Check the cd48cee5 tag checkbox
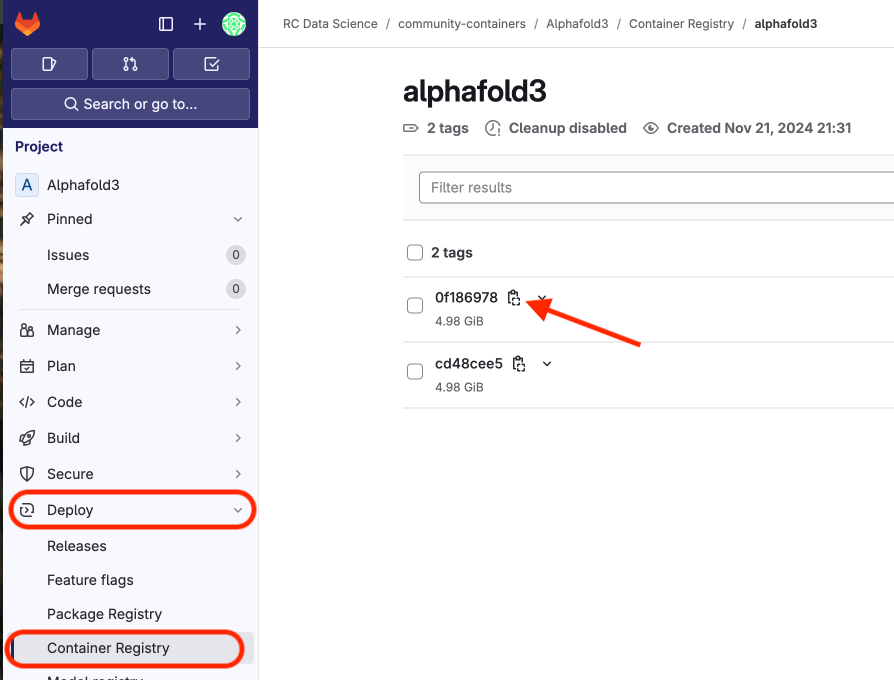The width and height of the screenshot is (894, 680). (x=415, y=372)
